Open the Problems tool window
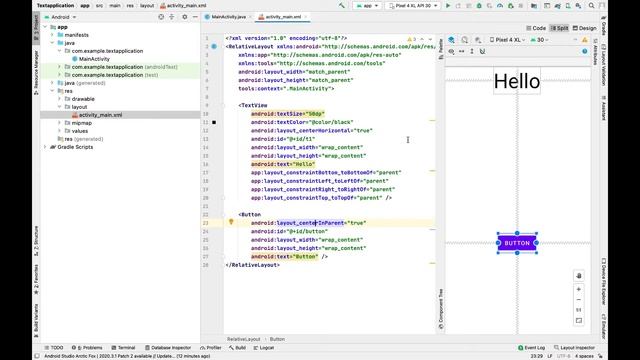The height and width of the screenshot is (360, 640). (x=87, y=348)
